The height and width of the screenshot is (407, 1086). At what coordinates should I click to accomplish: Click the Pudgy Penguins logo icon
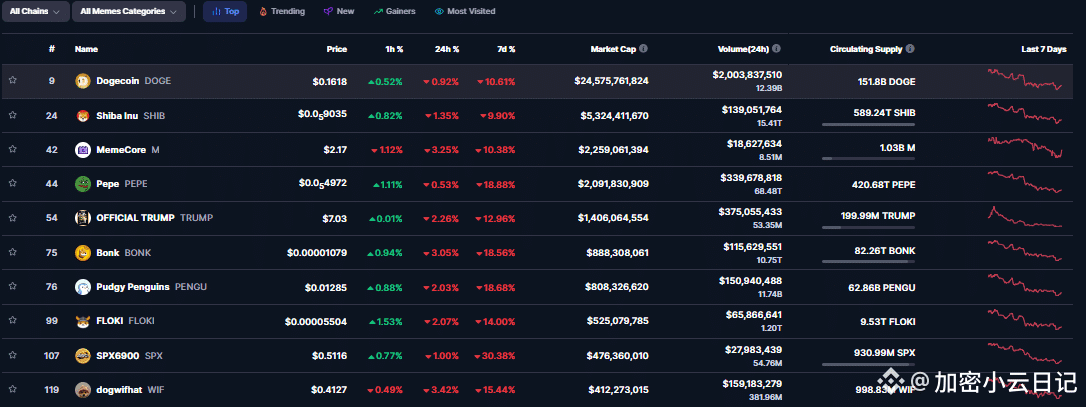pos(83,287)
